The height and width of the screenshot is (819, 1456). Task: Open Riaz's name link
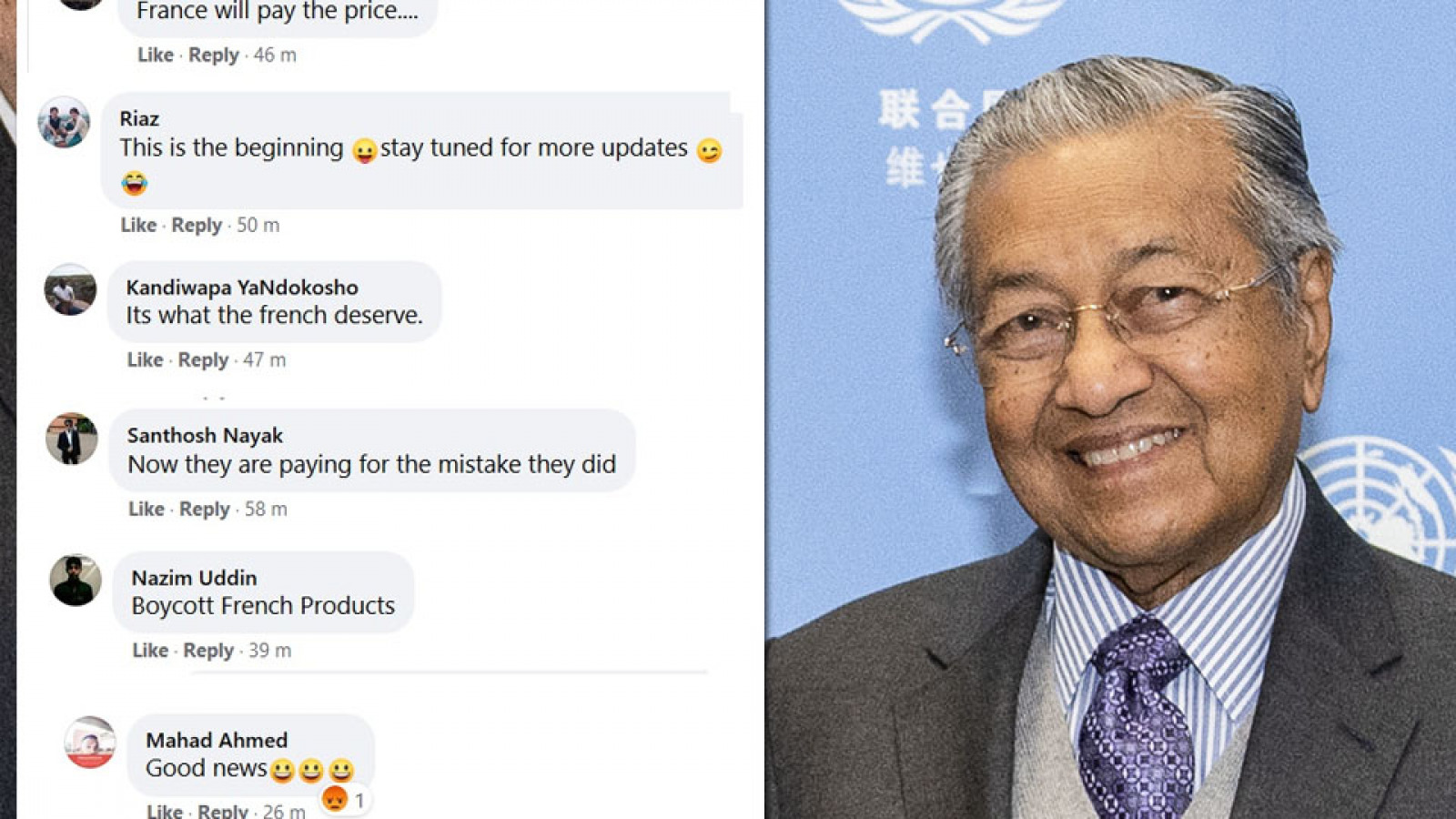coord(139,118)
